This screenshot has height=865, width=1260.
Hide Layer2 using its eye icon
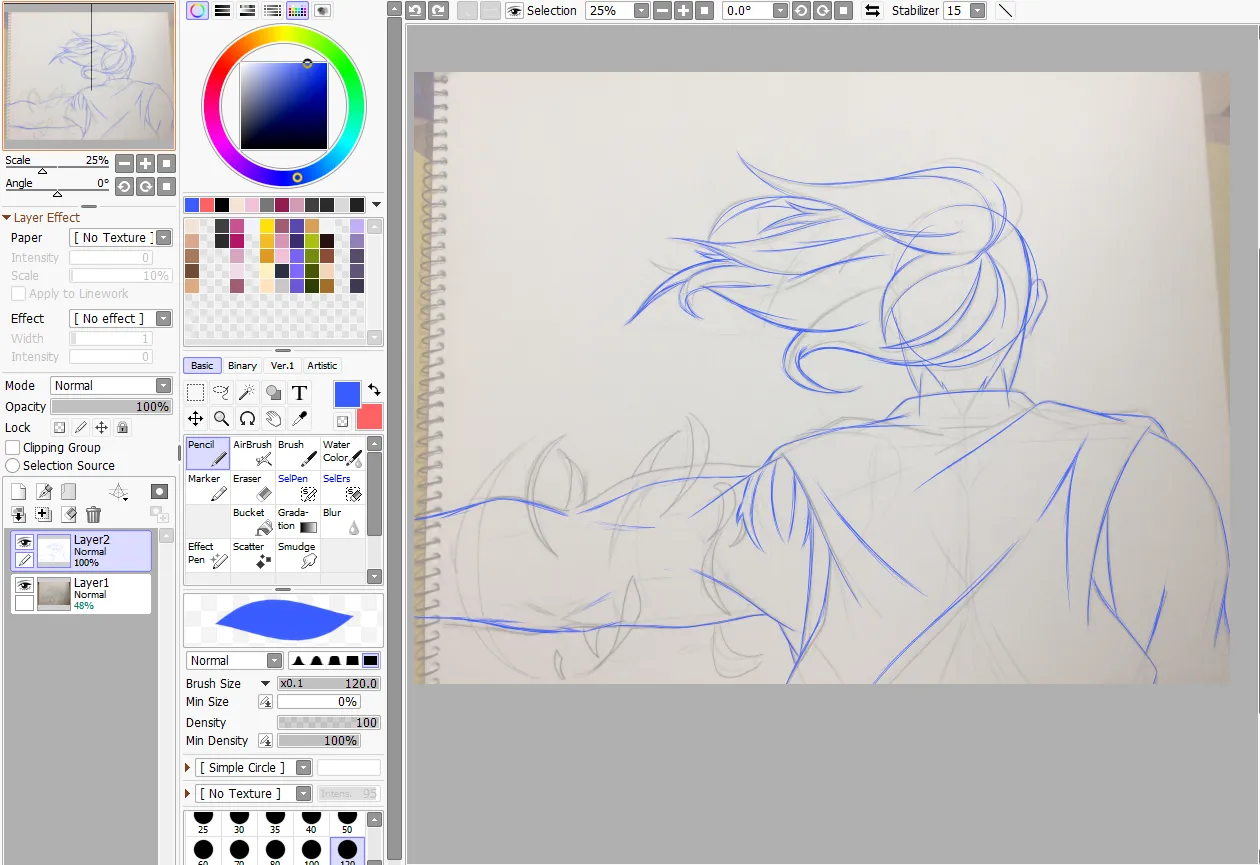(x=24, y=542)
